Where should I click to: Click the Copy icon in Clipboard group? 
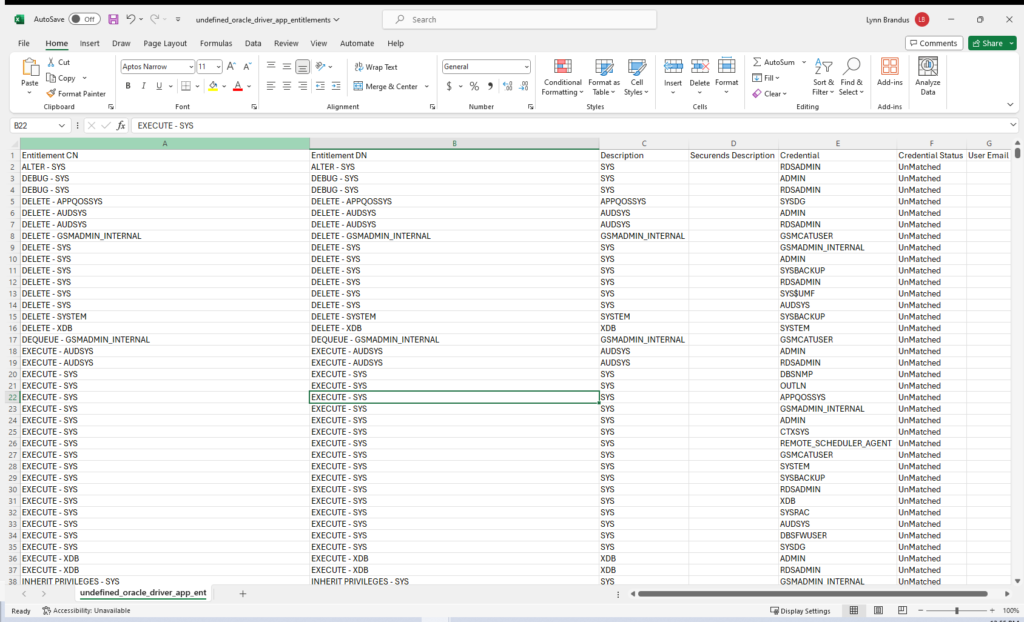51,78
